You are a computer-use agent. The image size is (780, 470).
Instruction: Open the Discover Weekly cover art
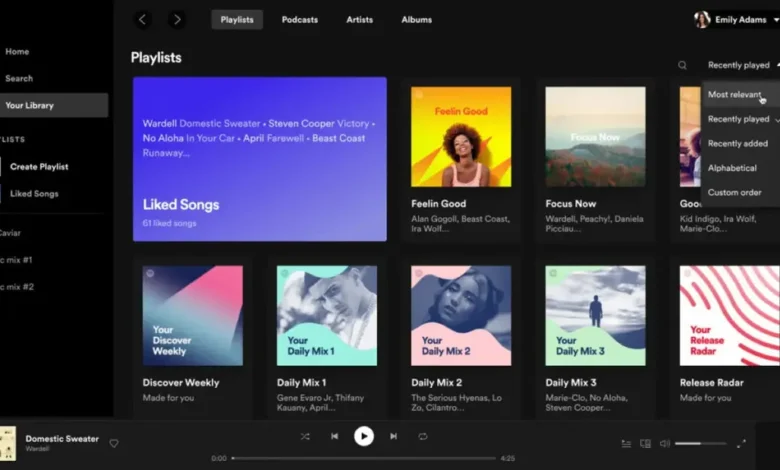pos(193,315)
